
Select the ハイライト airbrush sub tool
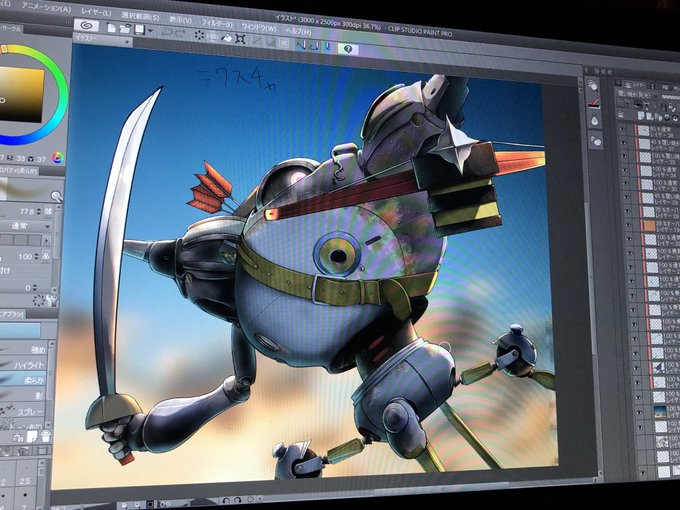click(23, 365)
